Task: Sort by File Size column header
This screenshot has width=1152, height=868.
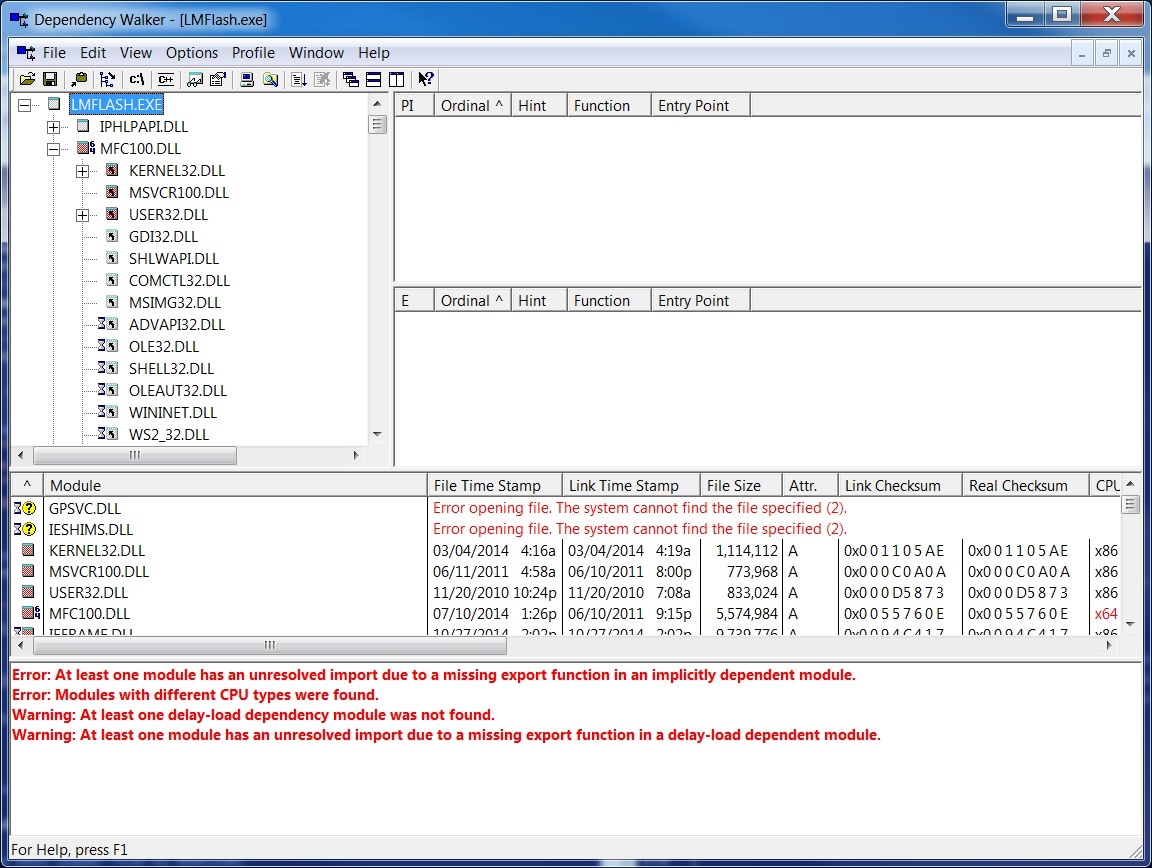Action: click(x=741, y=486)
